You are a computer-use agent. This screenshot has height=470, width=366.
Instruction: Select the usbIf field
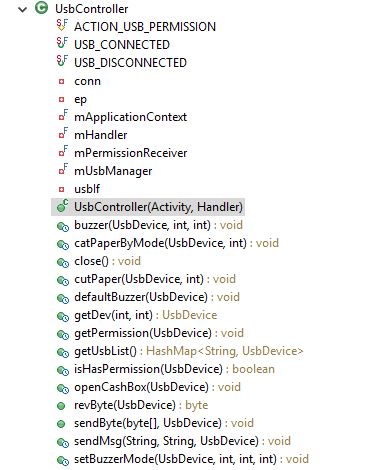coord(87,189)
